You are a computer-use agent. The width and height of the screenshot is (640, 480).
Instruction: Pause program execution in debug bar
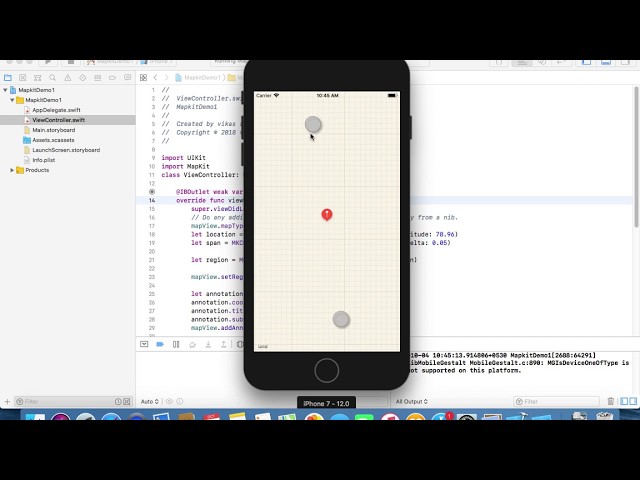pyautogui.click(x=176, y=344)
